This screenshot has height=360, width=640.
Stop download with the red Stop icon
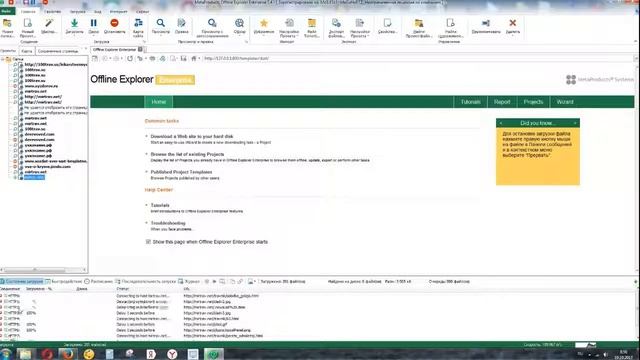(x=114, y=23)
